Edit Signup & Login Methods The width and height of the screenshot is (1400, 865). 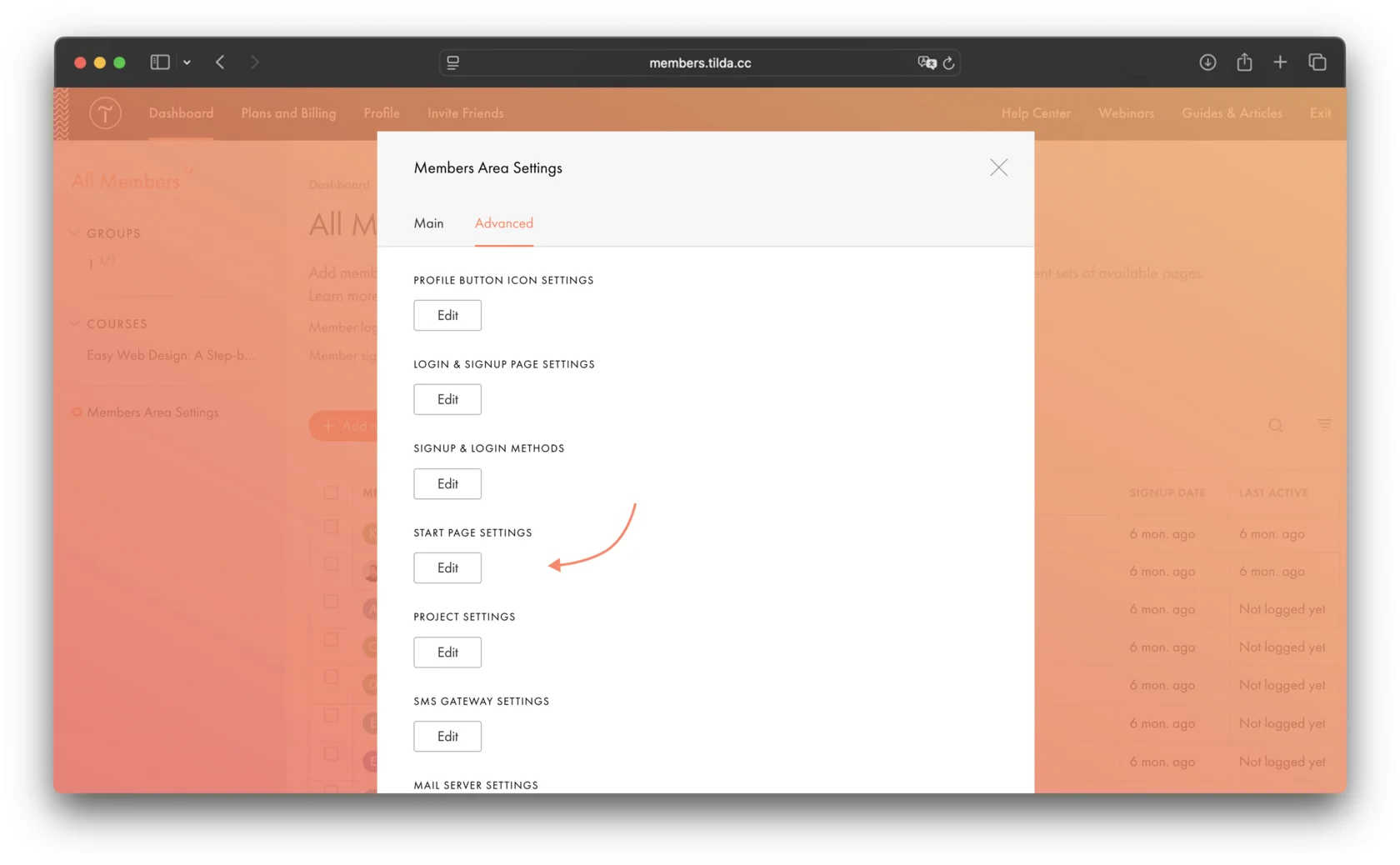[x=447, y=483]
